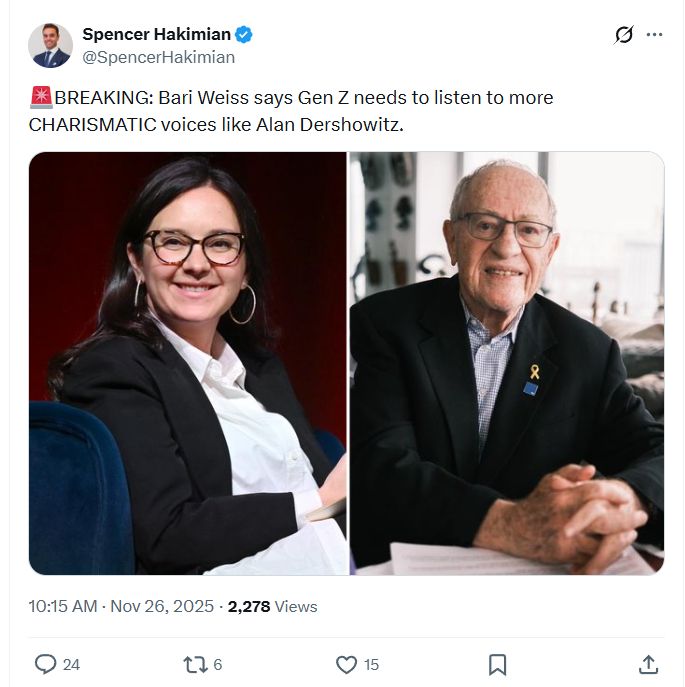The image size is (685, 687).
Task: Open the three-dot more options menu
Action: (x=654, y=35)
